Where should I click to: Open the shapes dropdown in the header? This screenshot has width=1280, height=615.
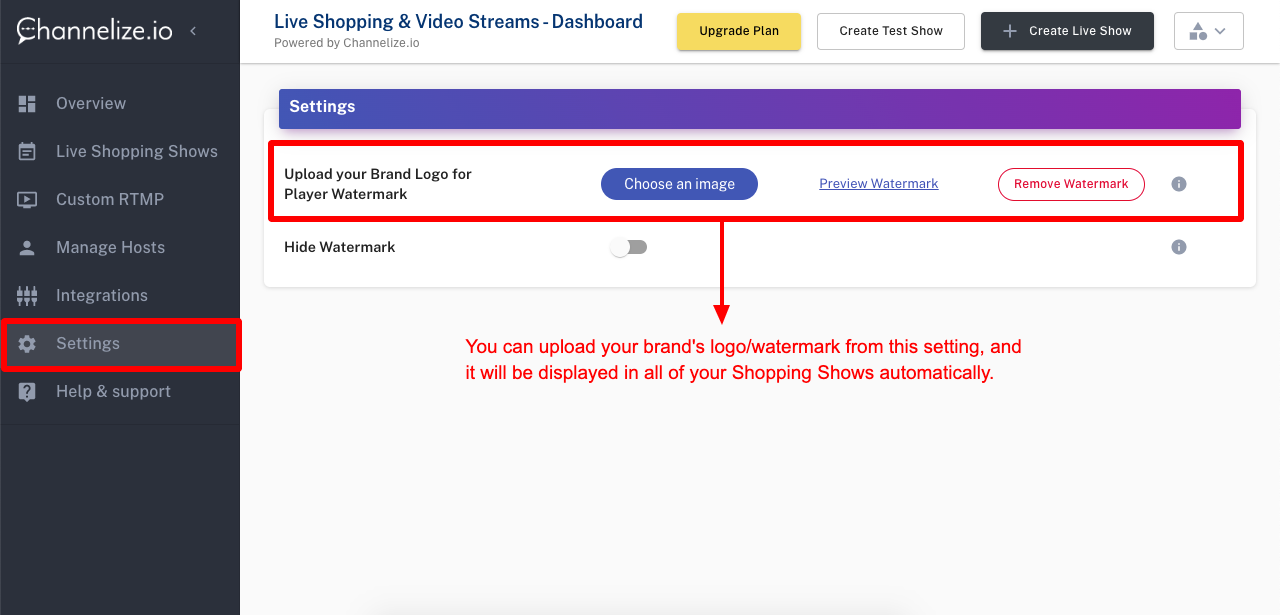pyautogui.click(x=1208, y=31)
